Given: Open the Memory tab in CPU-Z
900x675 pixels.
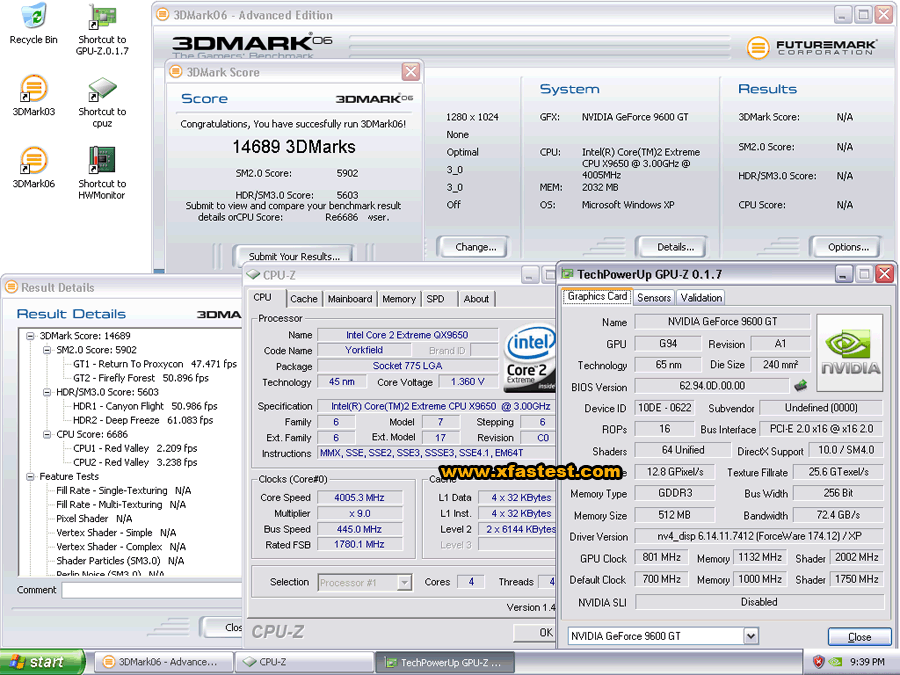Looking at the screenshot, I should 399,299.
